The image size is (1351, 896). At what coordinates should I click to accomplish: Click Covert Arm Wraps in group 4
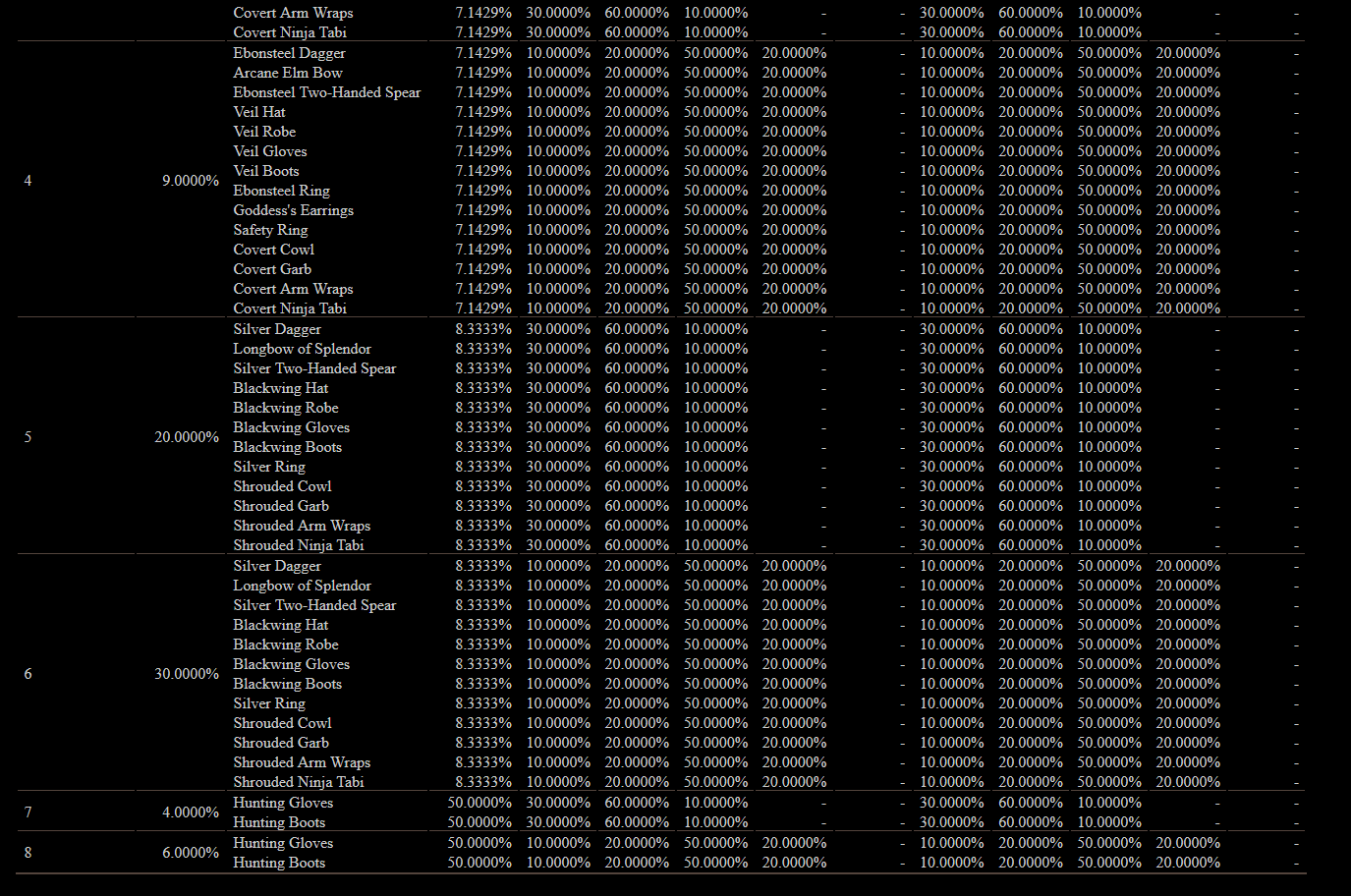(293, 289)
